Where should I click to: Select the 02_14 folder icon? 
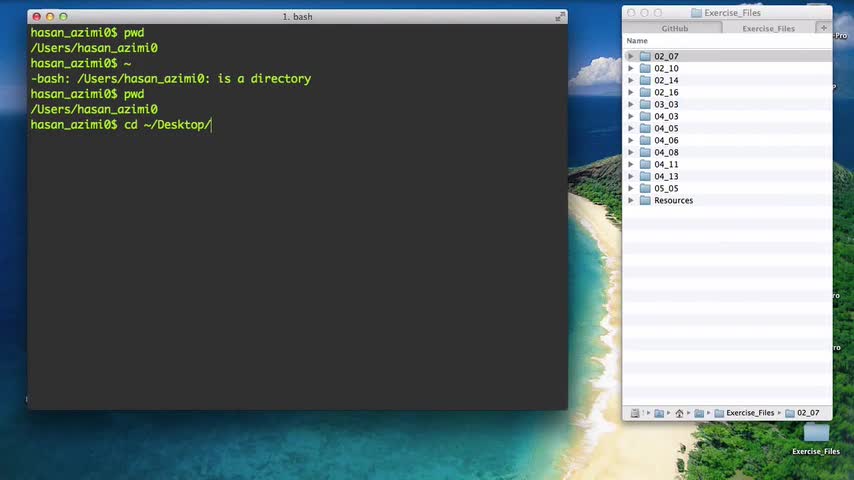pos(645,80)
